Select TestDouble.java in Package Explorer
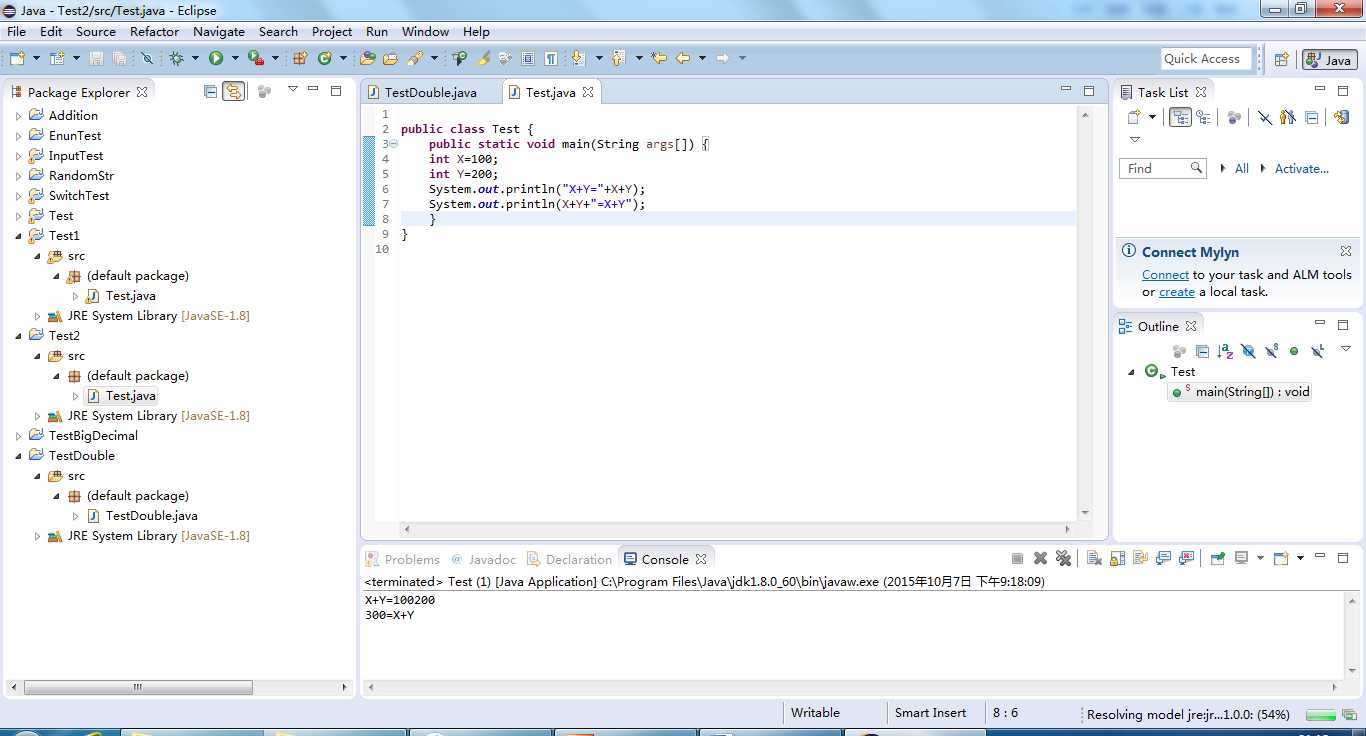 pyautogui.click(x=152, y=516)
